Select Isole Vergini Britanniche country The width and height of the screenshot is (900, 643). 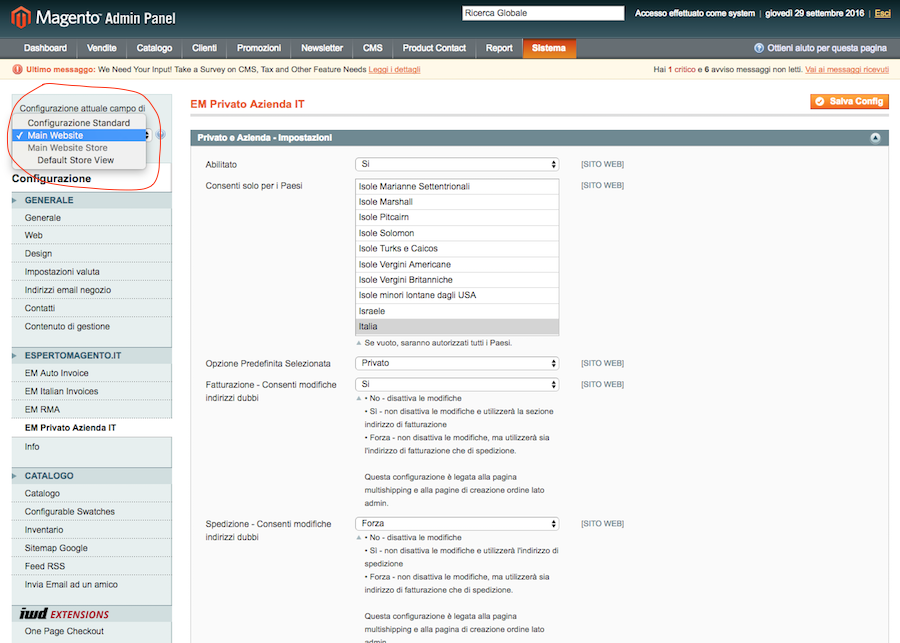click(x=457, y=280)
